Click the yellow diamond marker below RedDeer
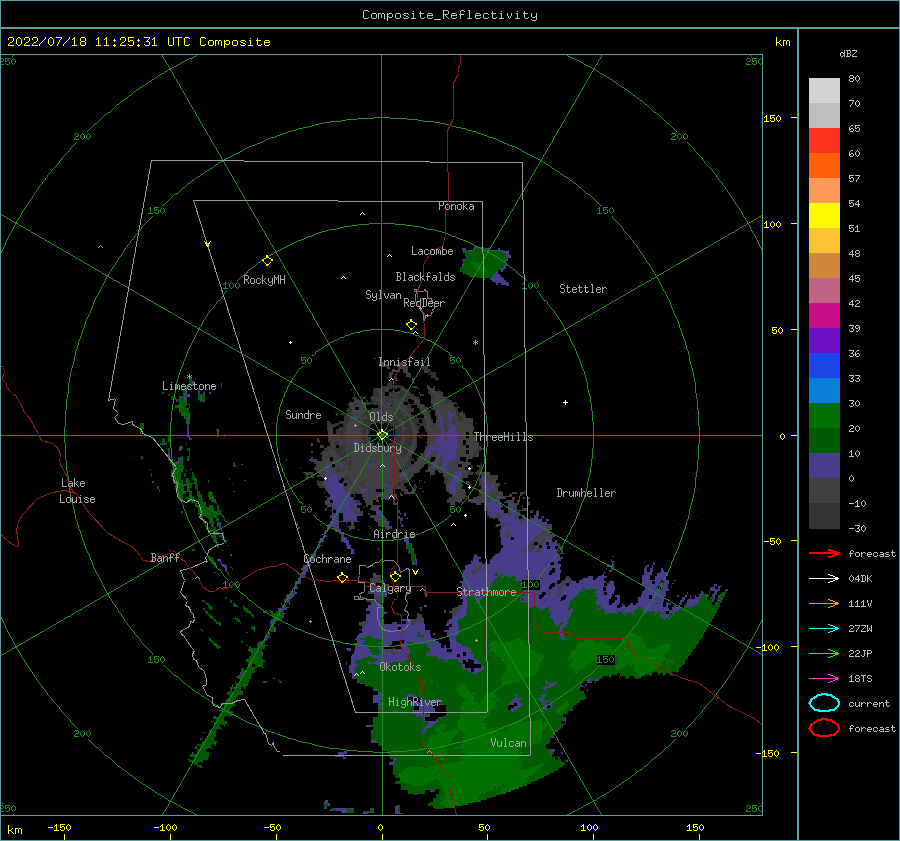The image size is (900, 841). pyautogui.click(x=412, y=325)
